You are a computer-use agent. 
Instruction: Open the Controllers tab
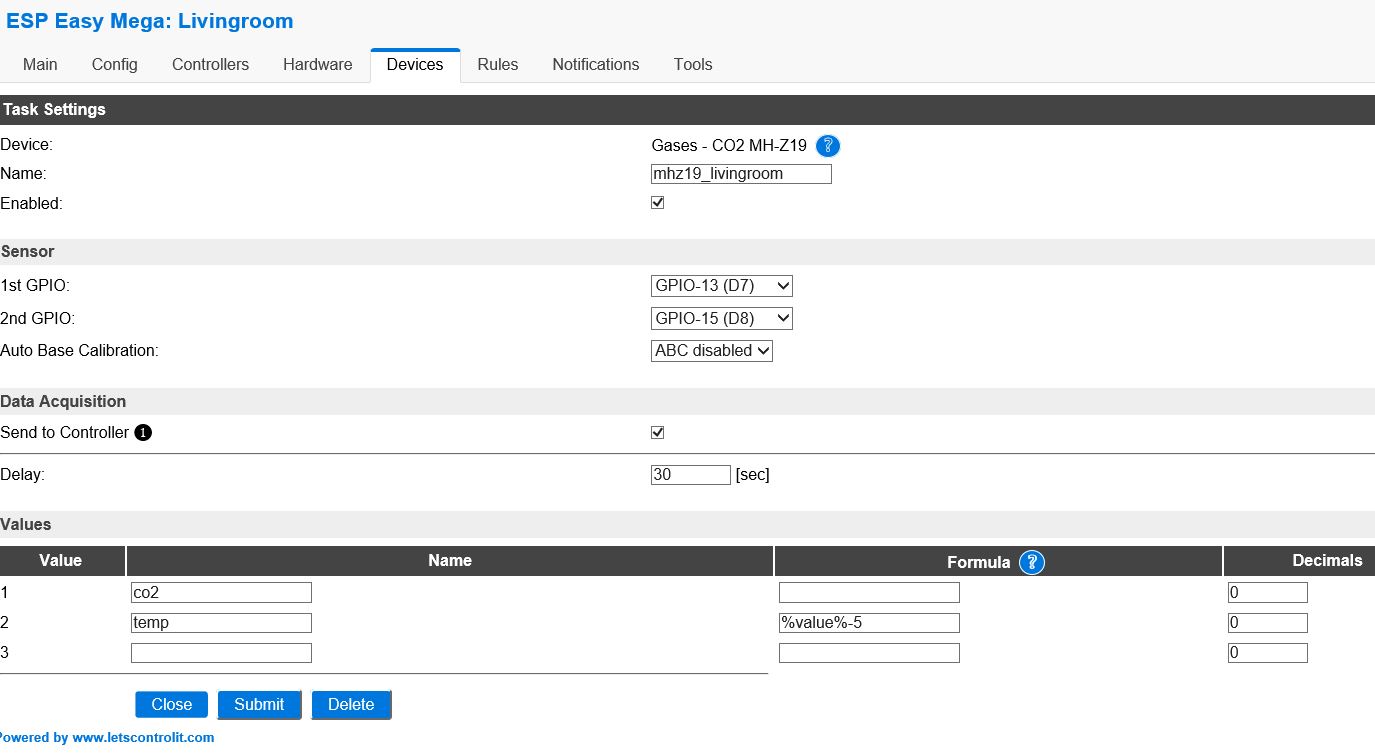tap(210, 64)
